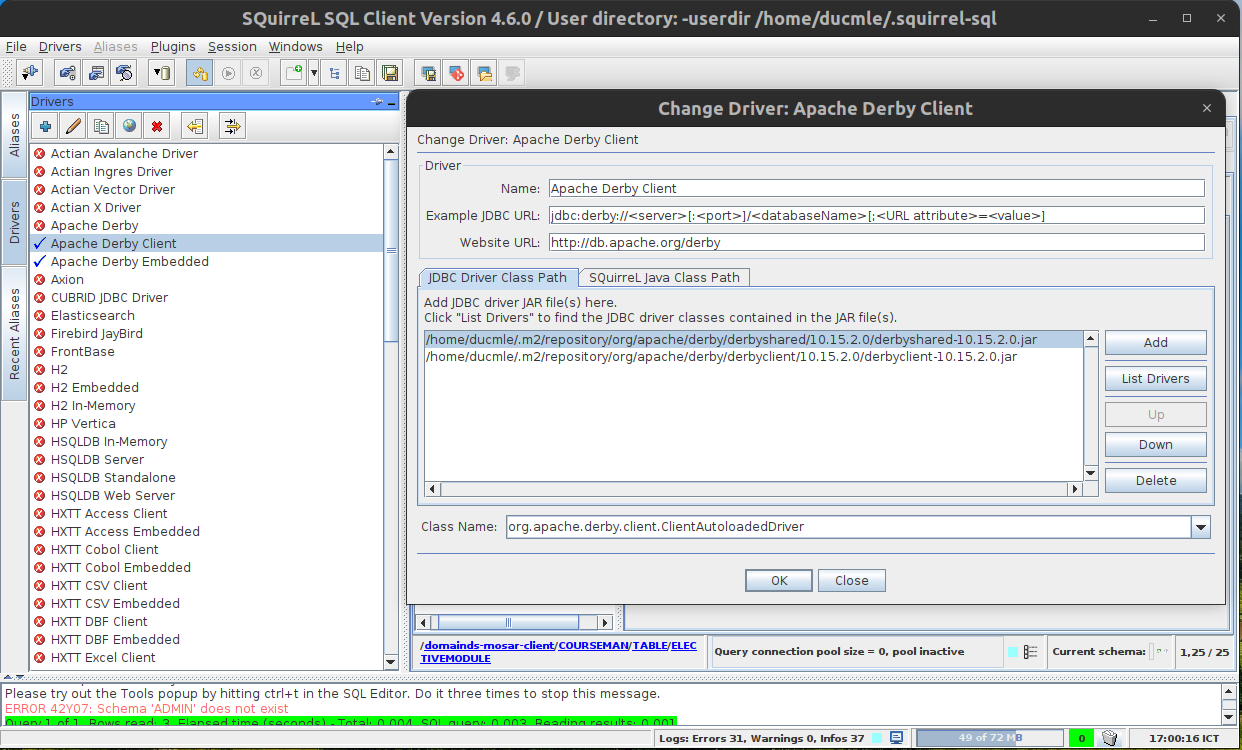Select the Drivers side tab

15,223
